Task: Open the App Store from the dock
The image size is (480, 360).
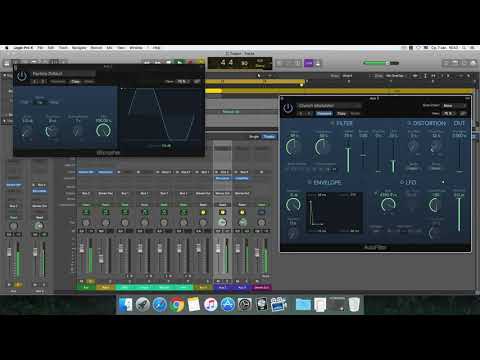Action: pos(228,305)
